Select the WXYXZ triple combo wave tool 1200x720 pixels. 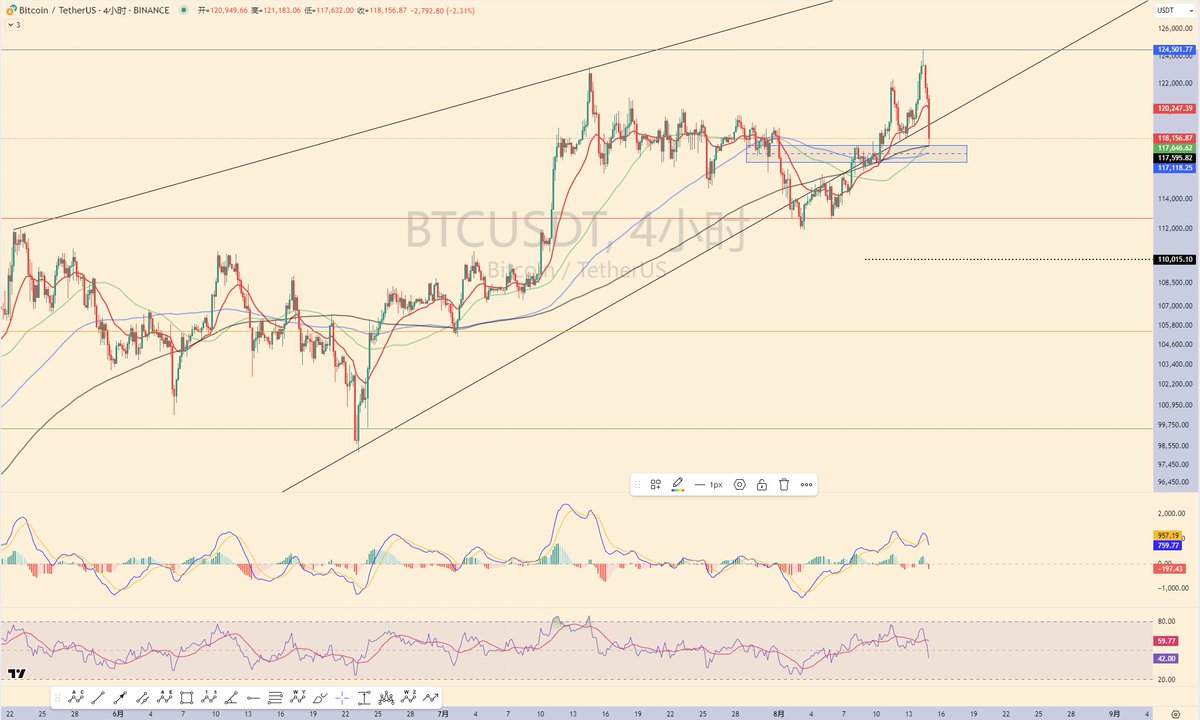point(408,698)
